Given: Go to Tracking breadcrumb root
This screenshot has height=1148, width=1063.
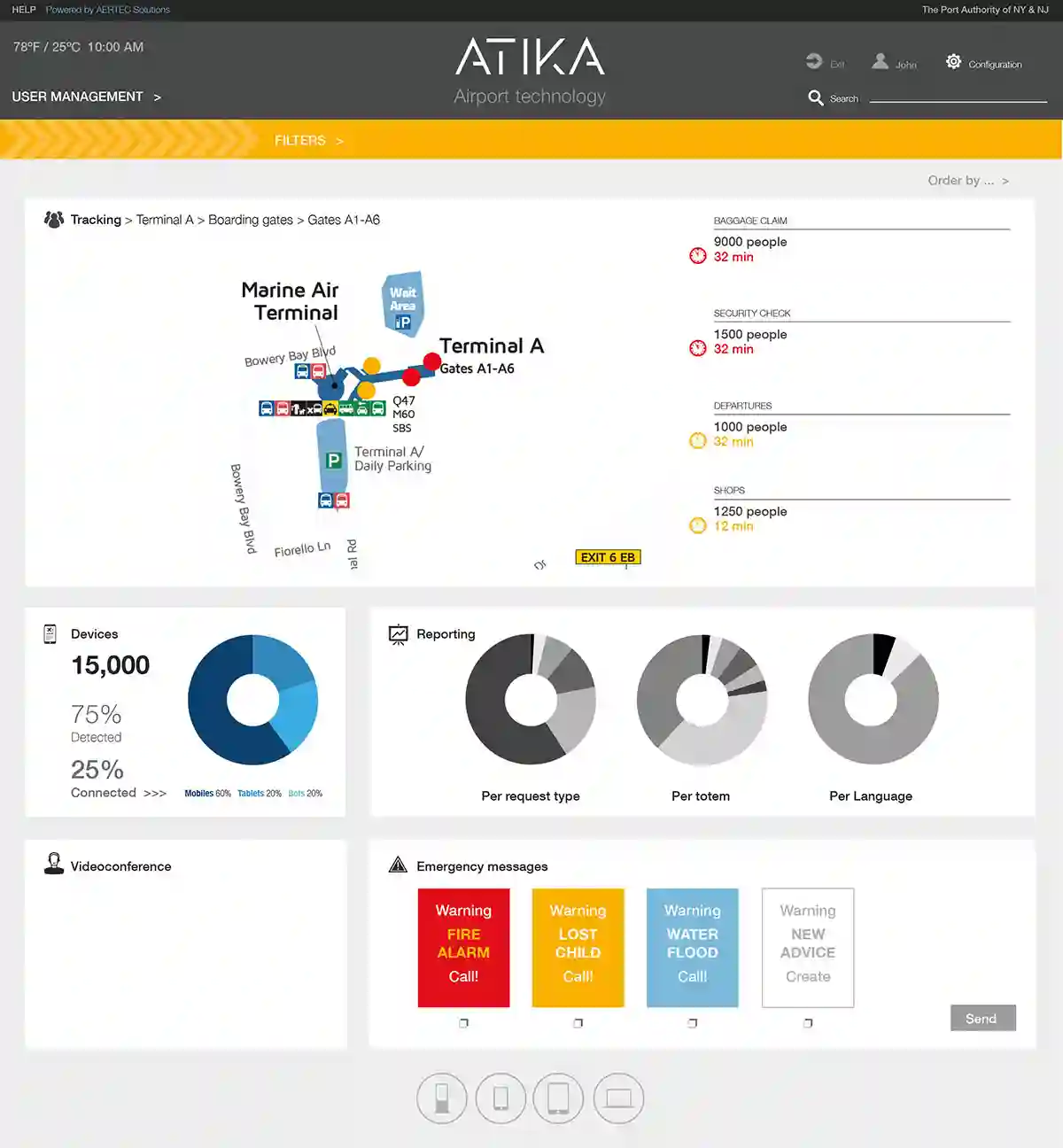Looking at the screenshot, I should pyautogui.click(x=96, y=220).
